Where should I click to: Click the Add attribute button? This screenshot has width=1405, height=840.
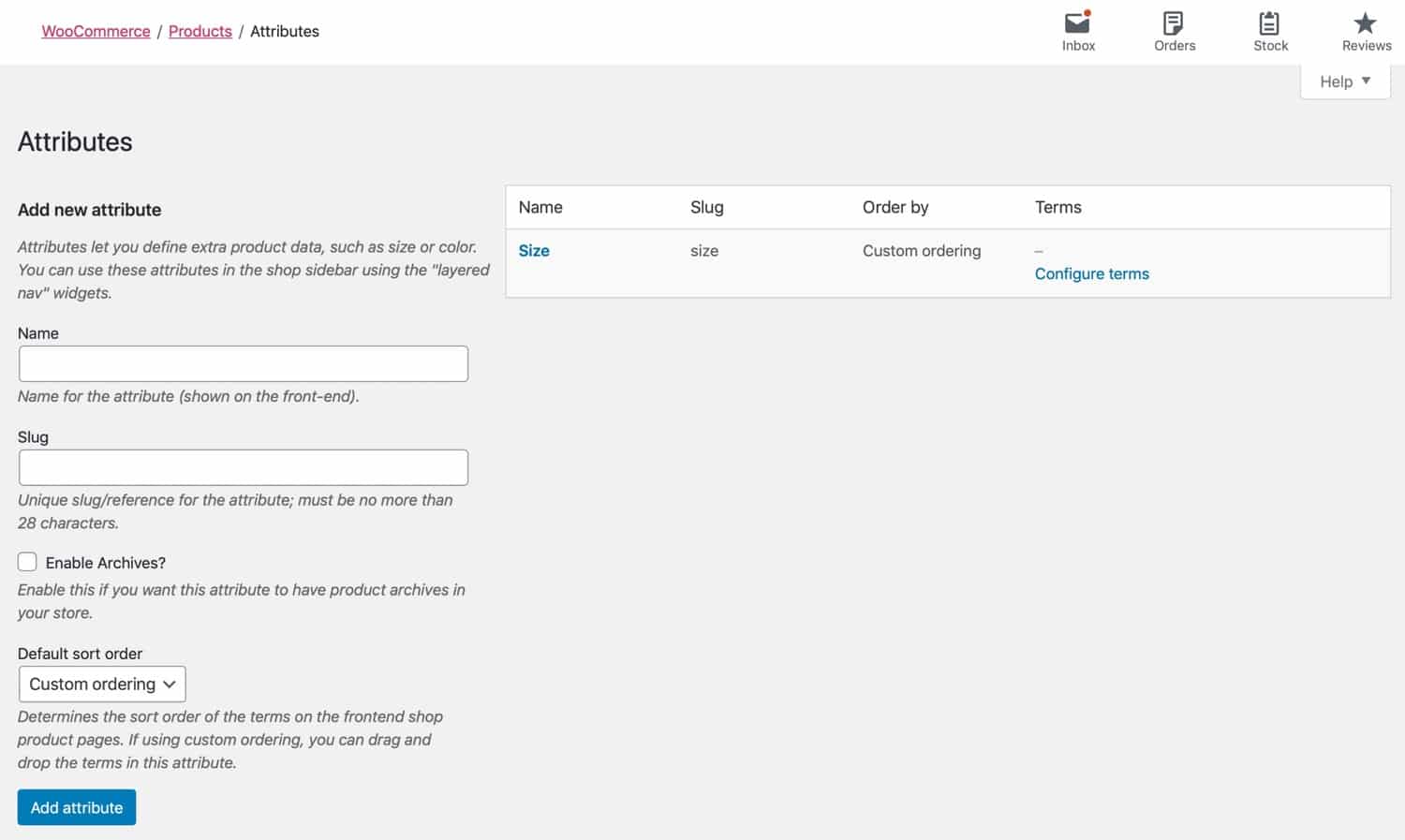pos(76,806)
